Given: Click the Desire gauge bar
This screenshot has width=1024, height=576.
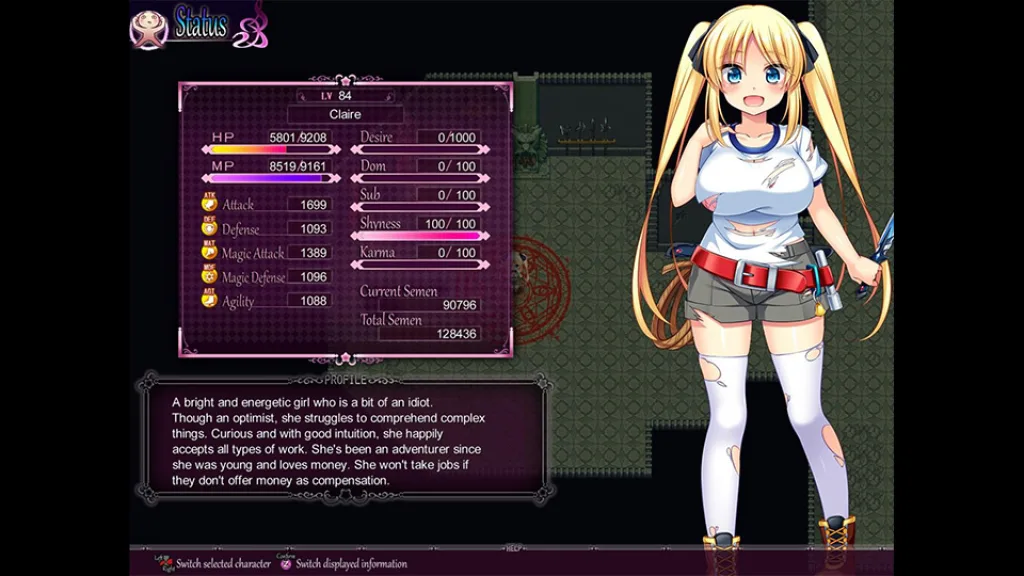Looking at the screenshot, I should tap(420, 150).
